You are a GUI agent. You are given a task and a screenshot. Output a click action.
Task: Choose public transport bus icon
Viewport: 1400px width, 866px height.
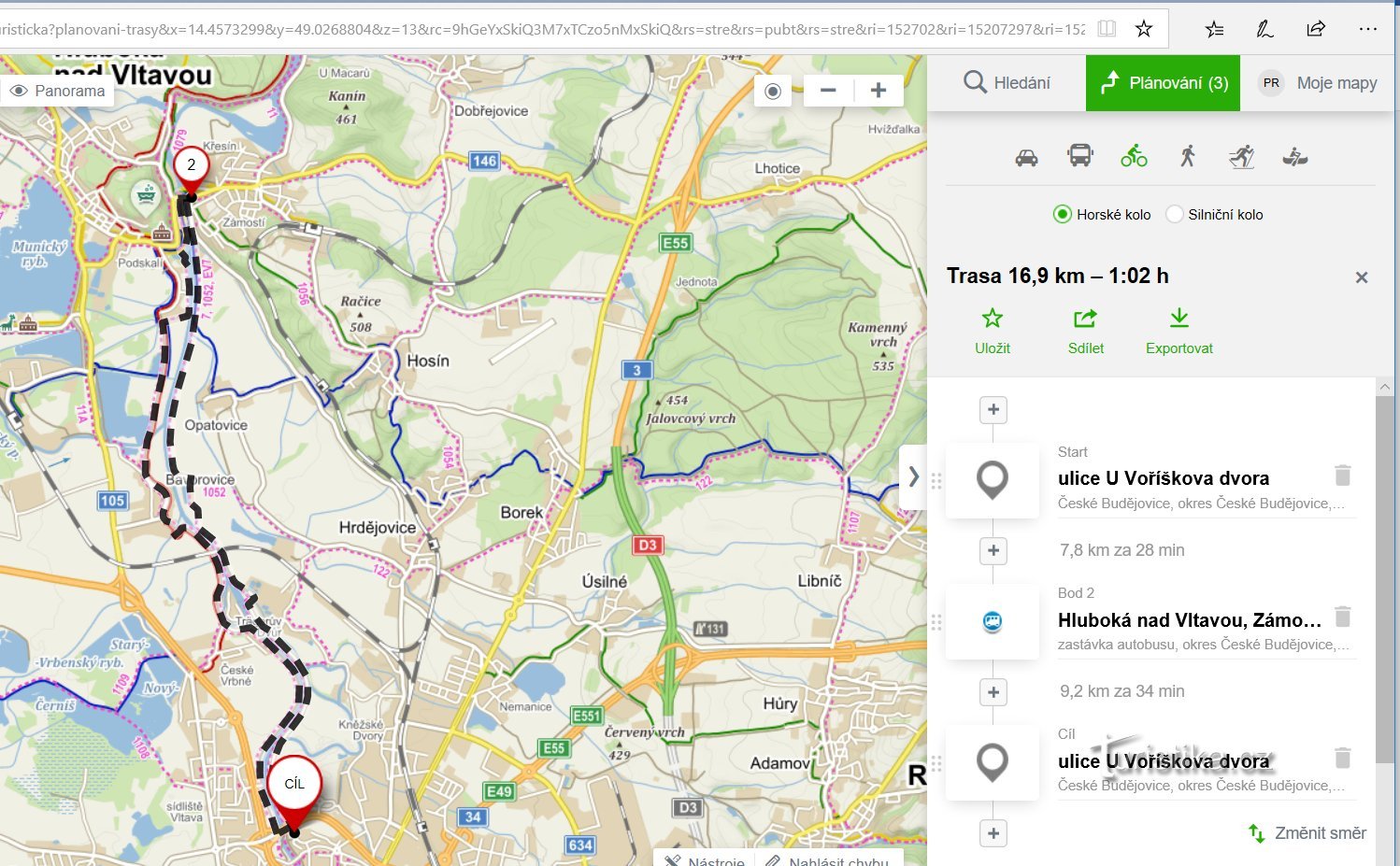1079,156
